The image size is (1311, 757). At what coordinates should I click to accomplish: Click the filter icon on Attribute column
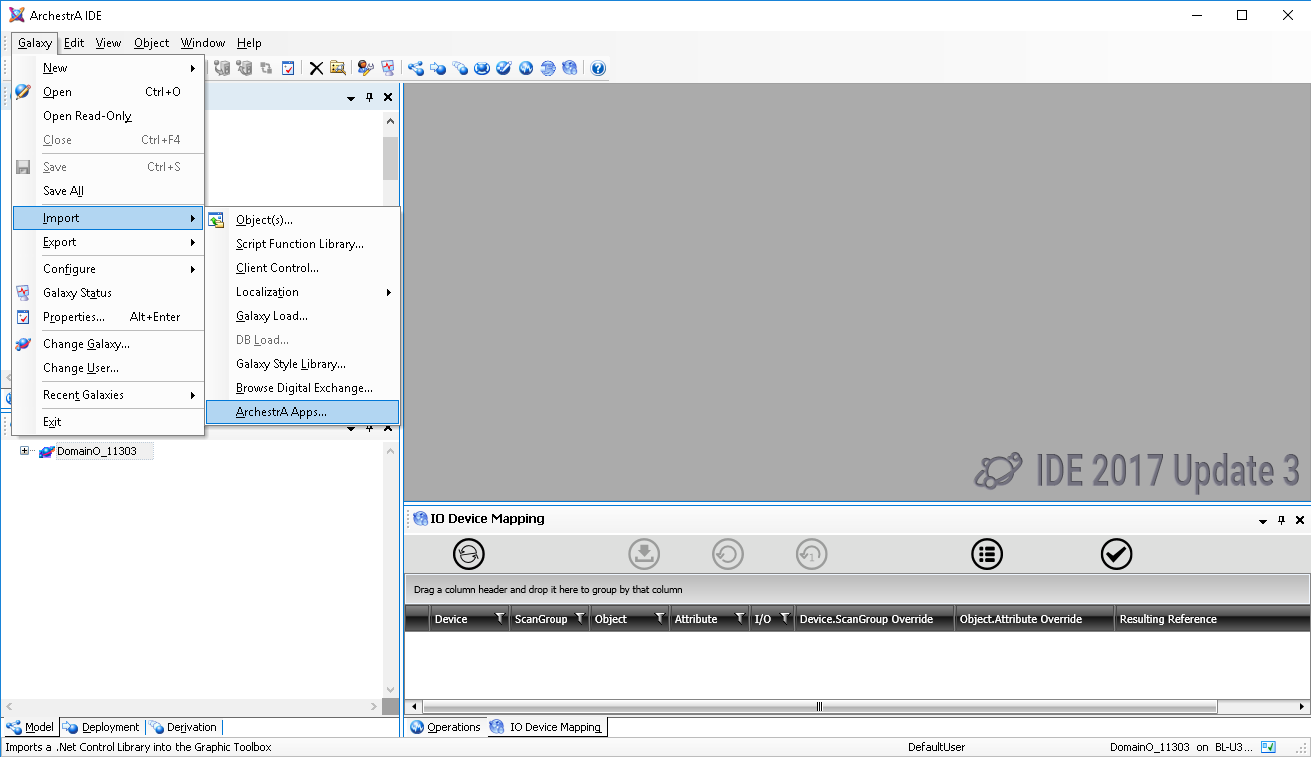[x=740, y=619]
